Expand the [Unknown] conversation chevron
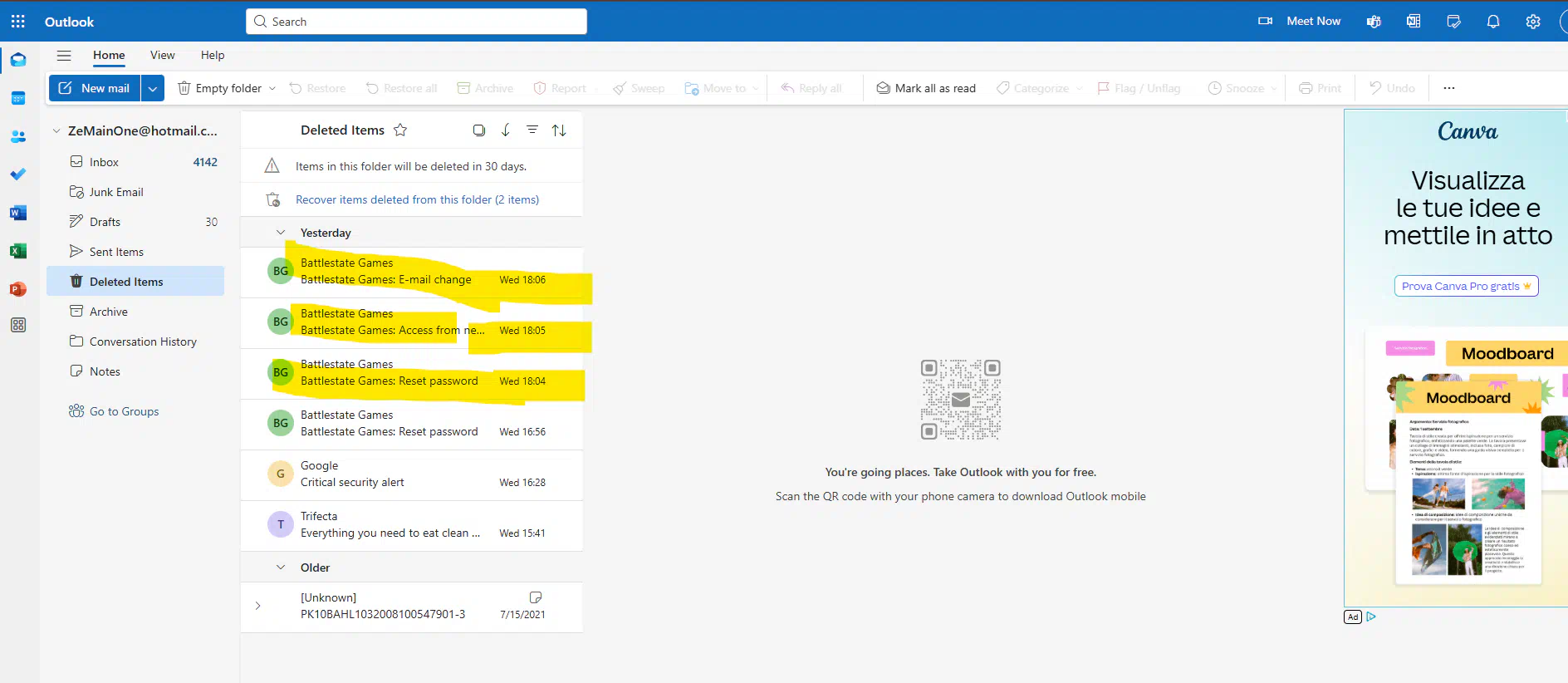The width and height of the screenshot is (1568, 683). click(x=257, y=606)
